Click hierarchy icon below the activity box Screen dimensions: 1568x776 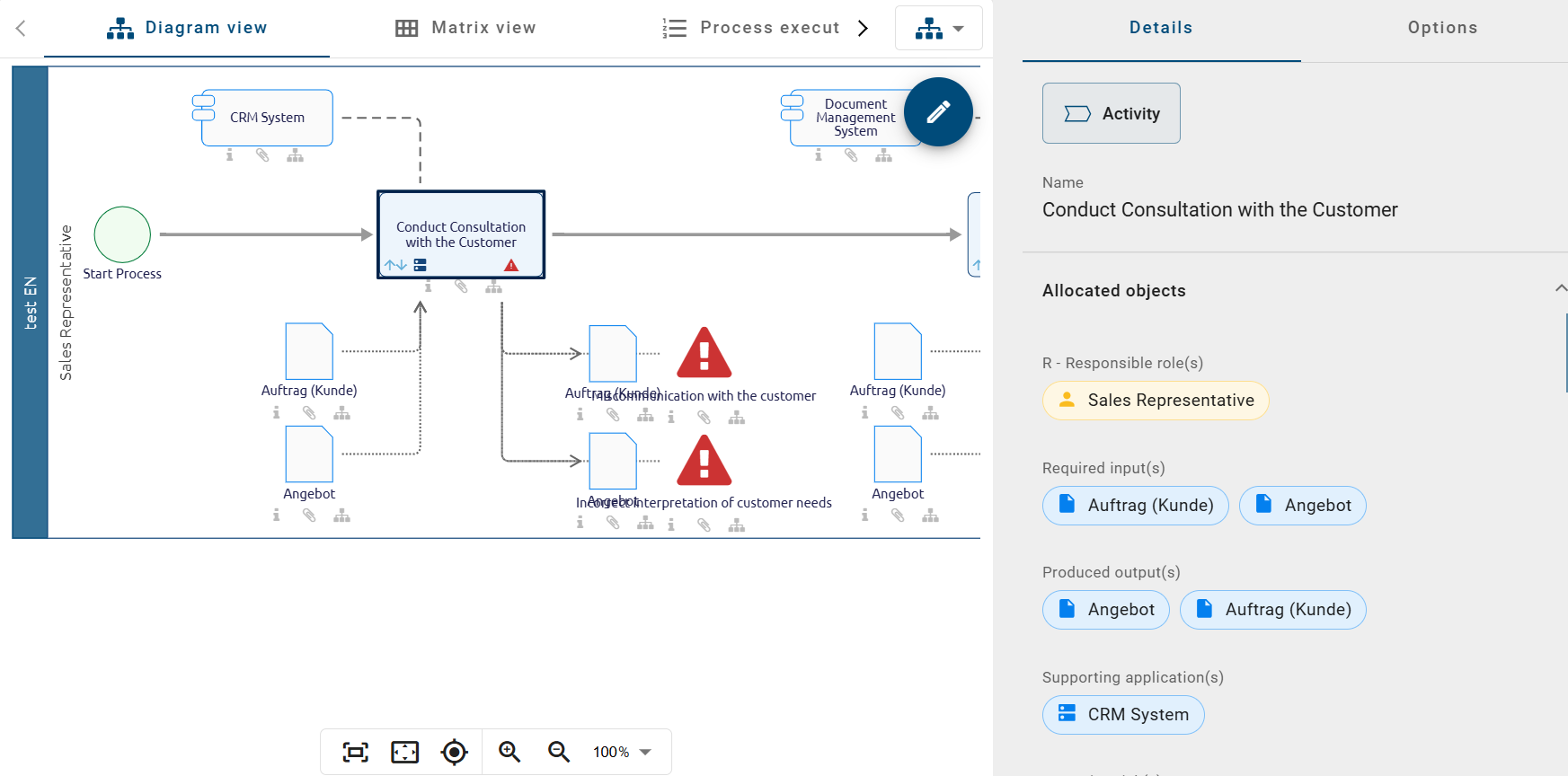(x=494, y=287)
